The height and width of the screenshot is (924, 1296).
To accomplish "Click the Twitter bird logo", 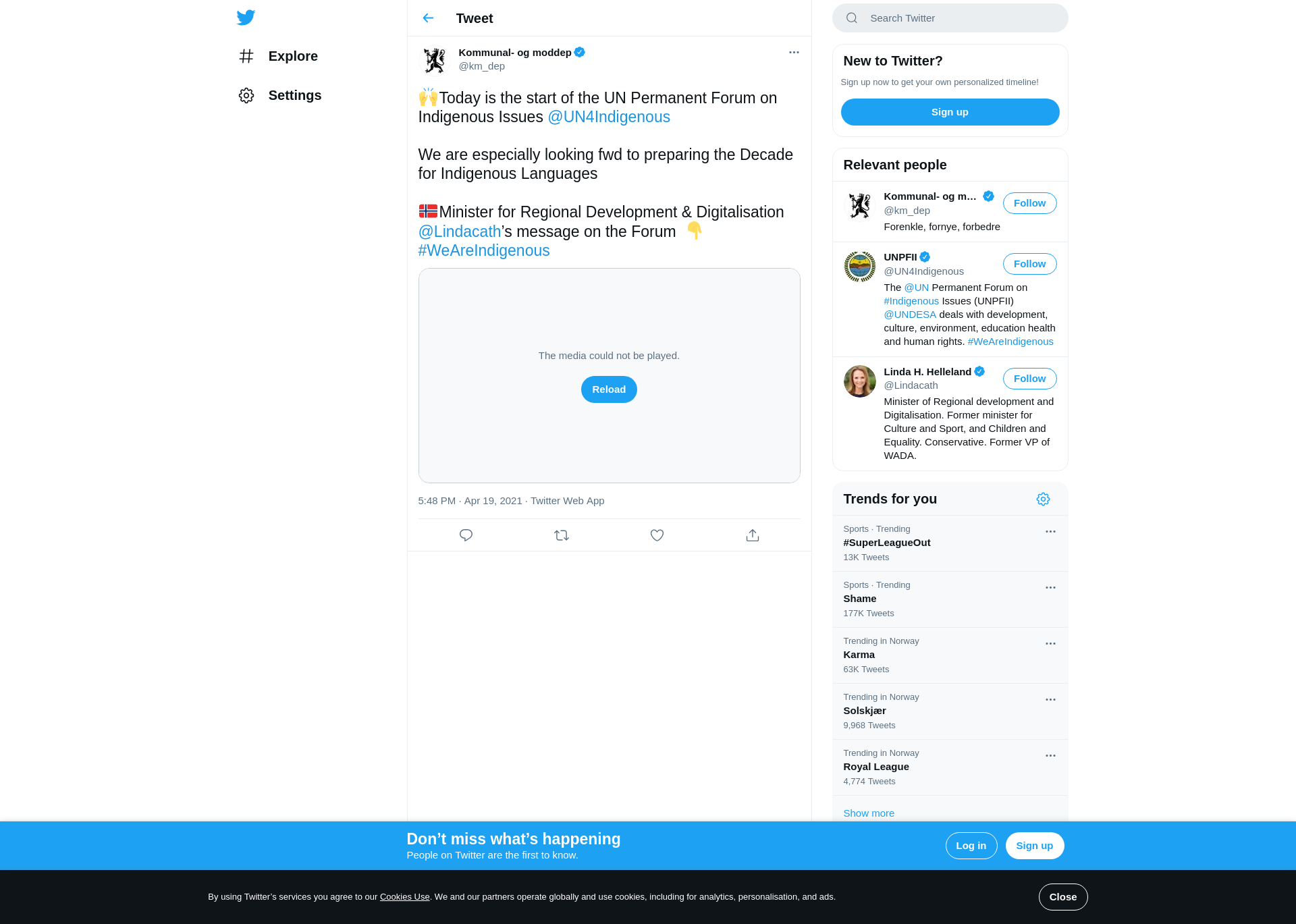I will (246, 18).
